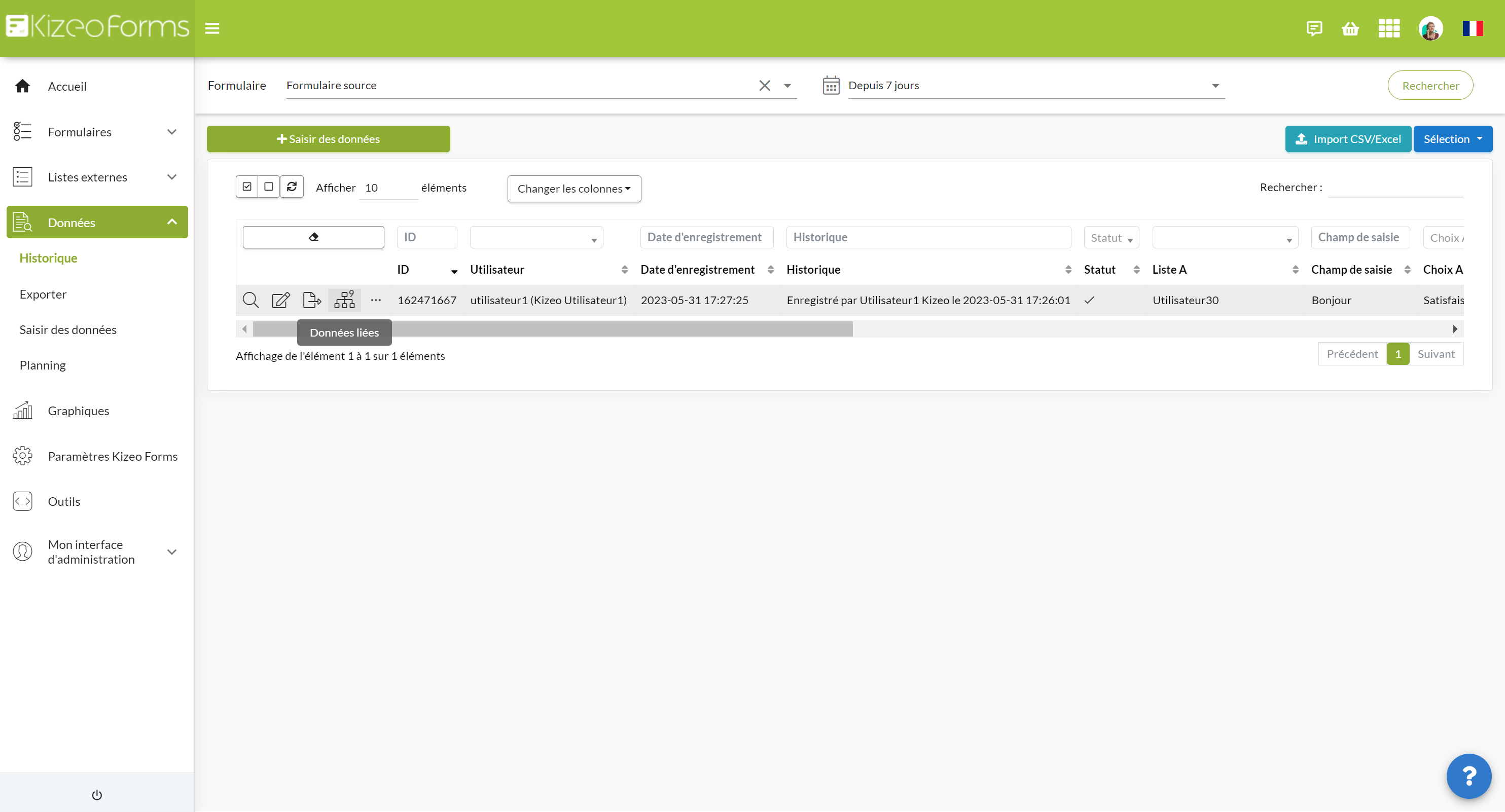Click green Saisir des données button

329,139
